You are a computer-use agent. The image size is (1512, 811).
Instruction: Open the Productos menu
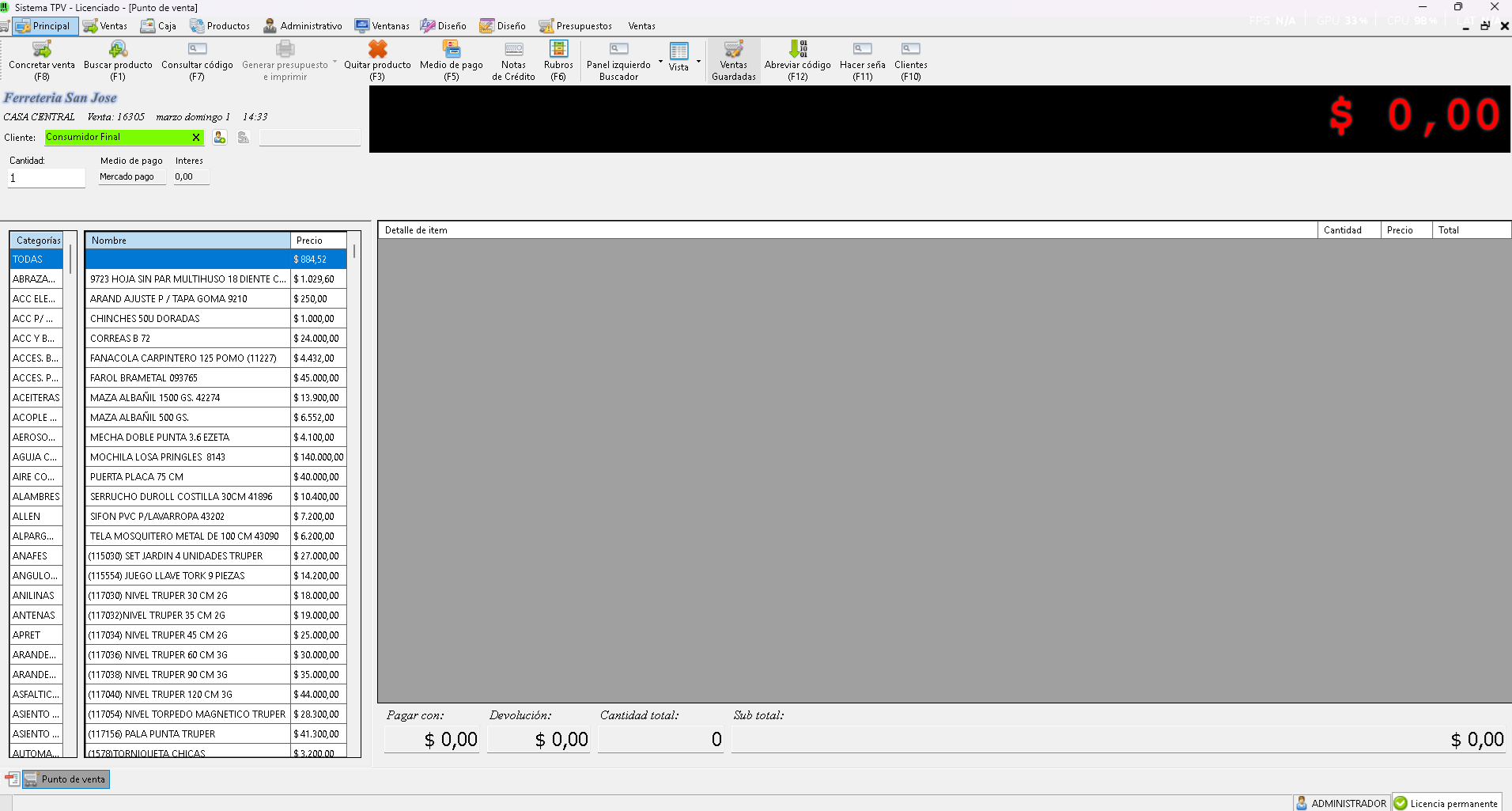(220, 26)
